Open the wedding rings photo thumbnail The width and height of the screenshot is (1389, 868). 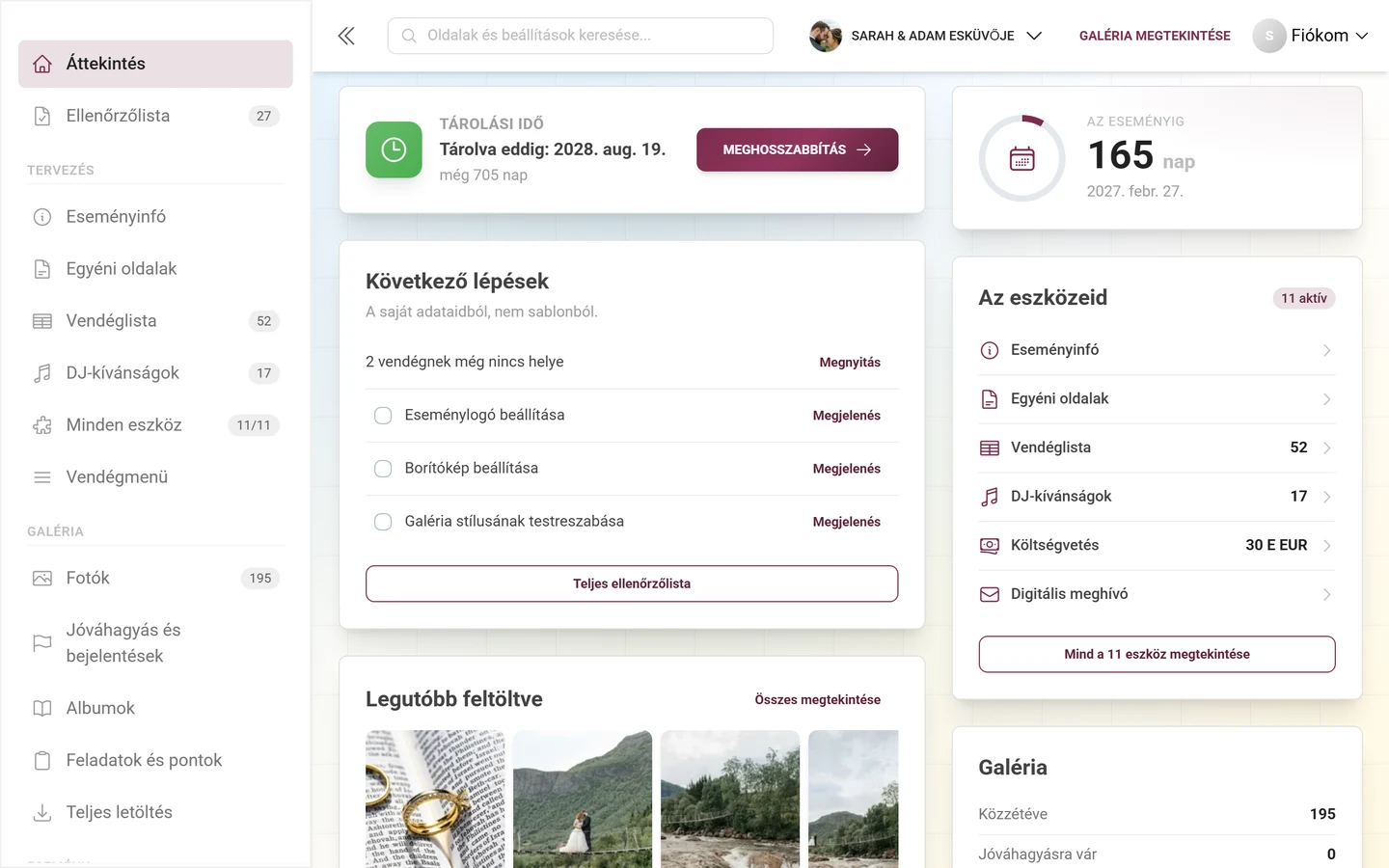(435, 800)
